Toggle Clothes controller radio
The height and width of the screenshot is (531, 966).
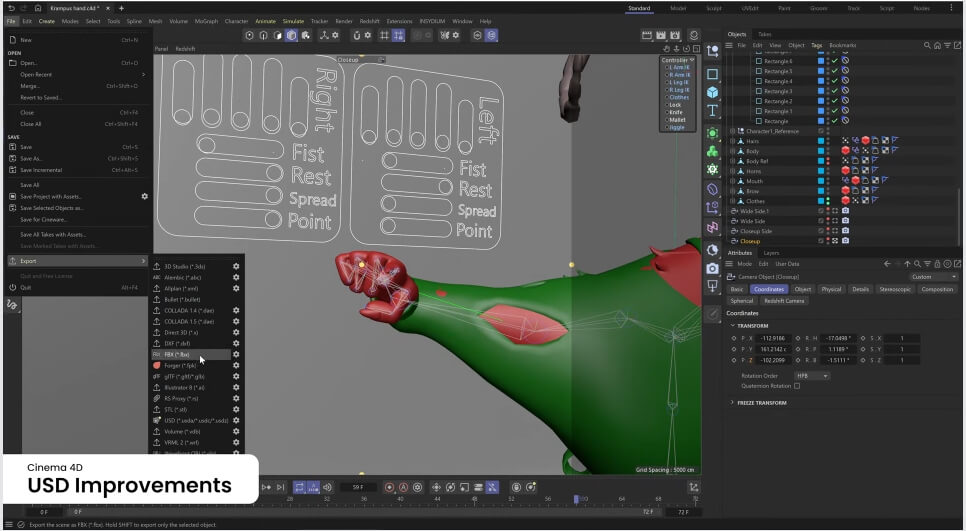coord(667,97)
